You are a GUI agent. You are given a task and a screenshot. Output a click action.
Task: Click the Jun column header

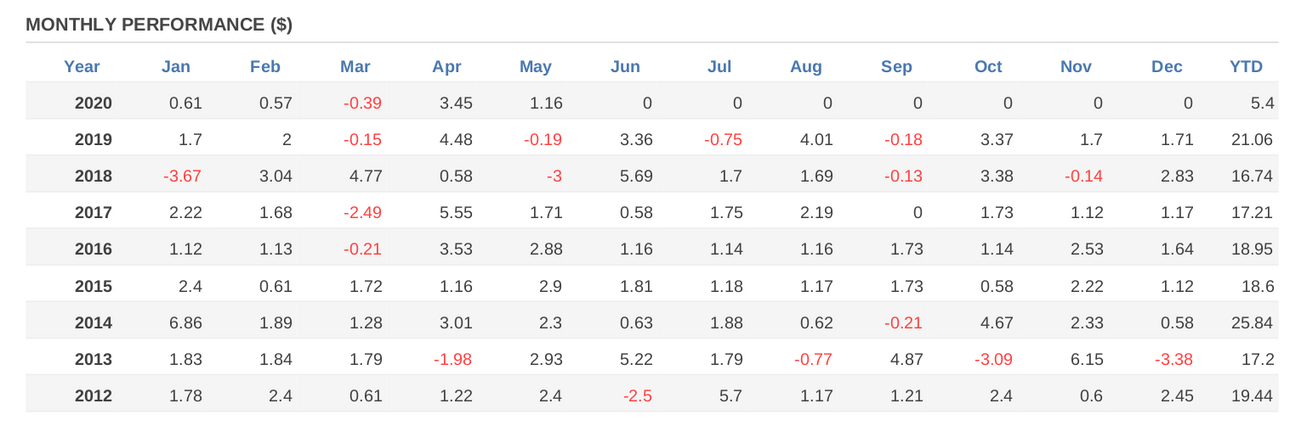(625, 67)
